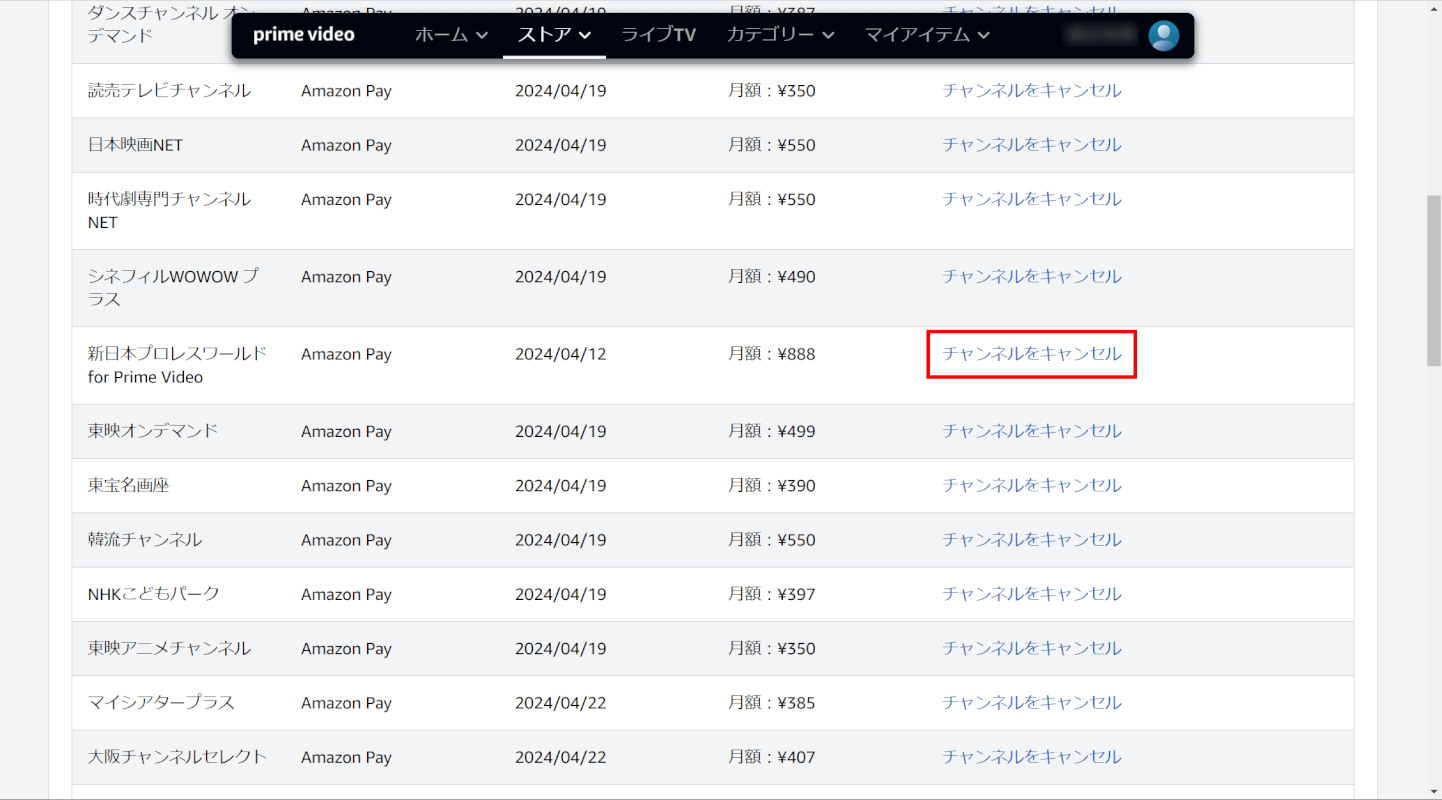Screen dimensions: 1442x800
Task: Cancel the 日本映画NET channel
Action: click(1032, 145)
